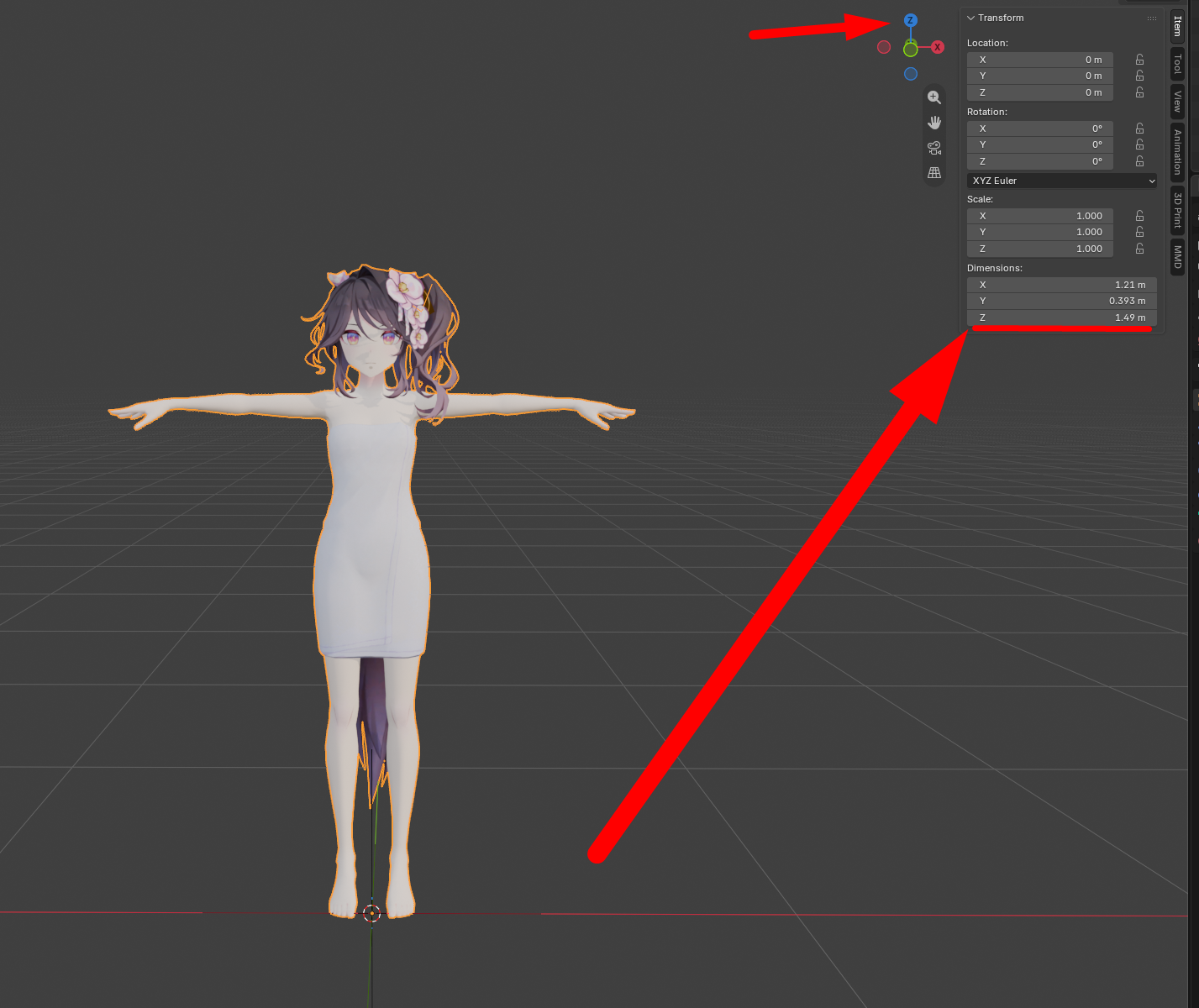The image size is (1199, 1008).
Task: Click the Transform panel drag grip
Action: coord(1151,18)
